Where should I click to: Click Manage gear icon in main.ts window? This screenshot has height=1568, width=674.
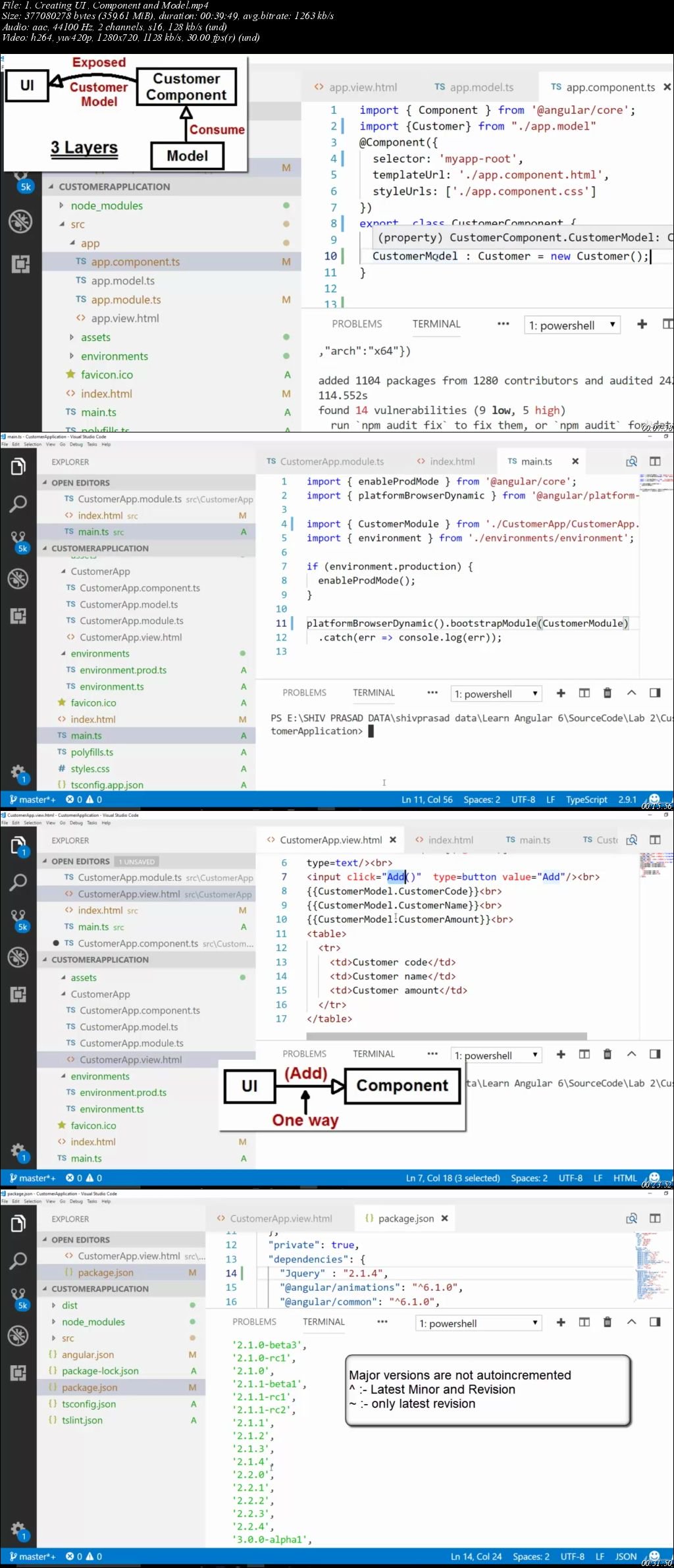click(x=18, y=773)
